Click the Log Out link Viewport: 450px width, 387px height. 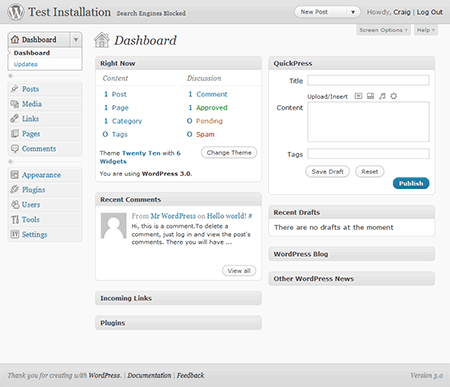[x=430, y=12]
